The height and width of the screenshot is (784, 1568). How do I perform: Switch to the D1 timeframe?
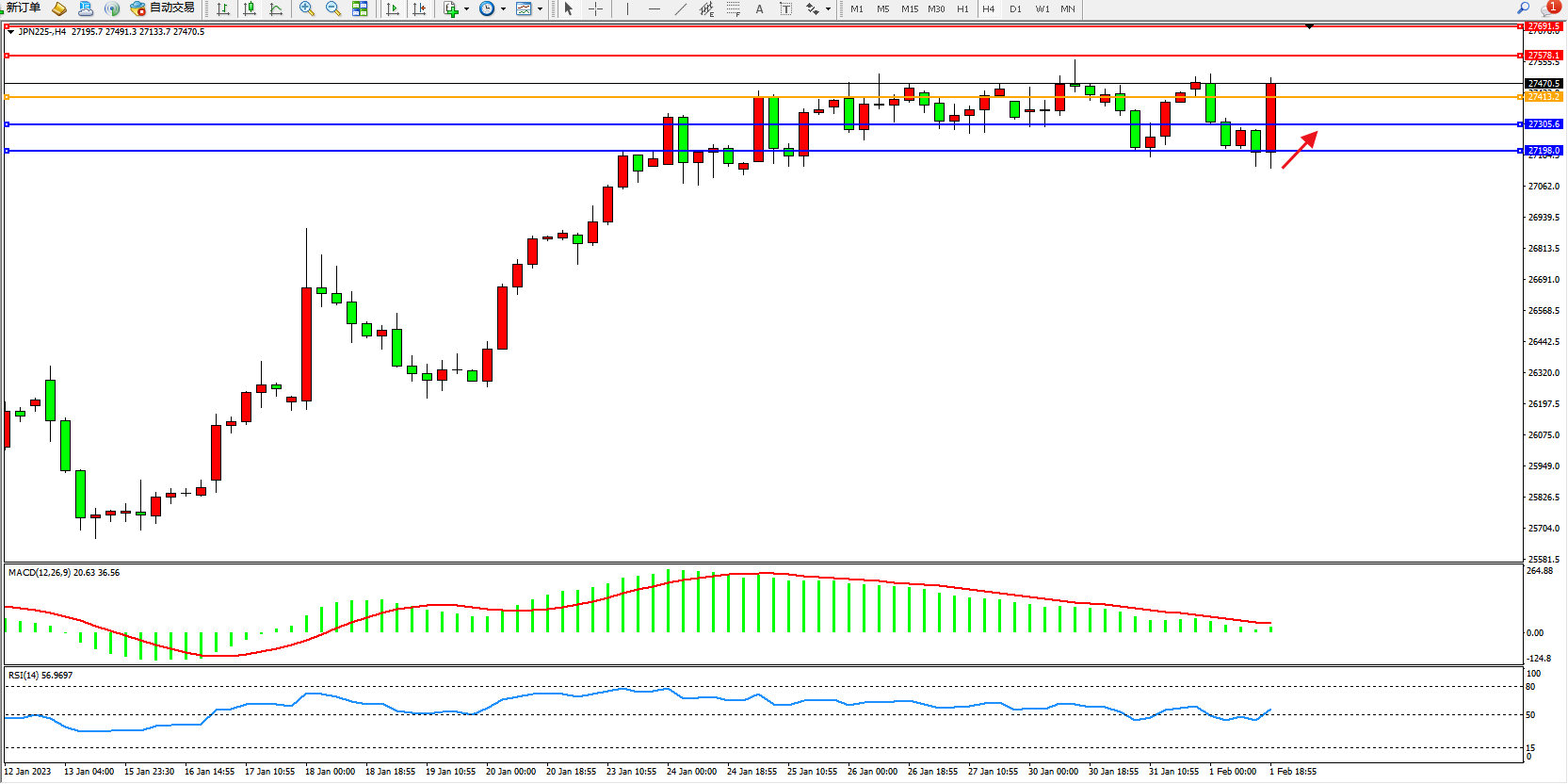pos(1015,8)
